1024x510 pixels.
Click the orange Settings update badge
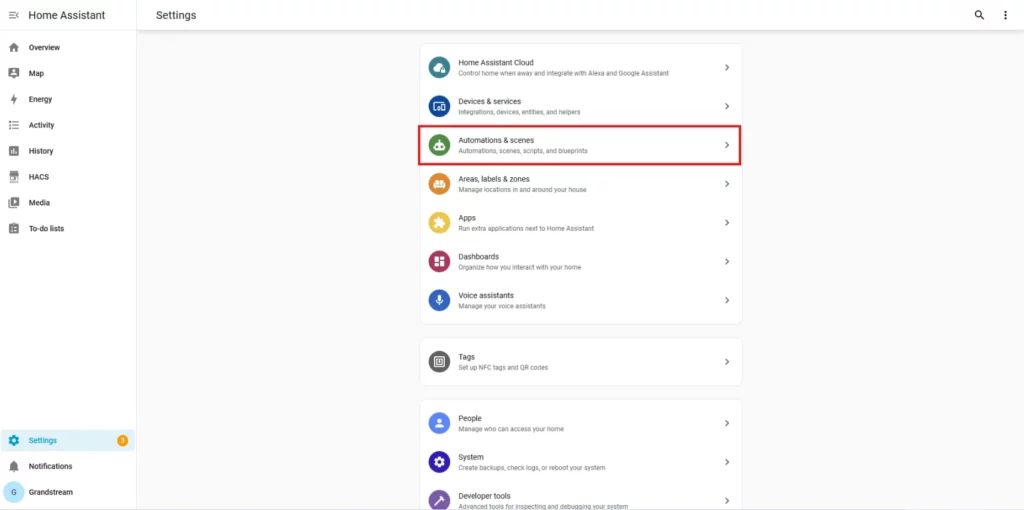[x=122, y=441]
